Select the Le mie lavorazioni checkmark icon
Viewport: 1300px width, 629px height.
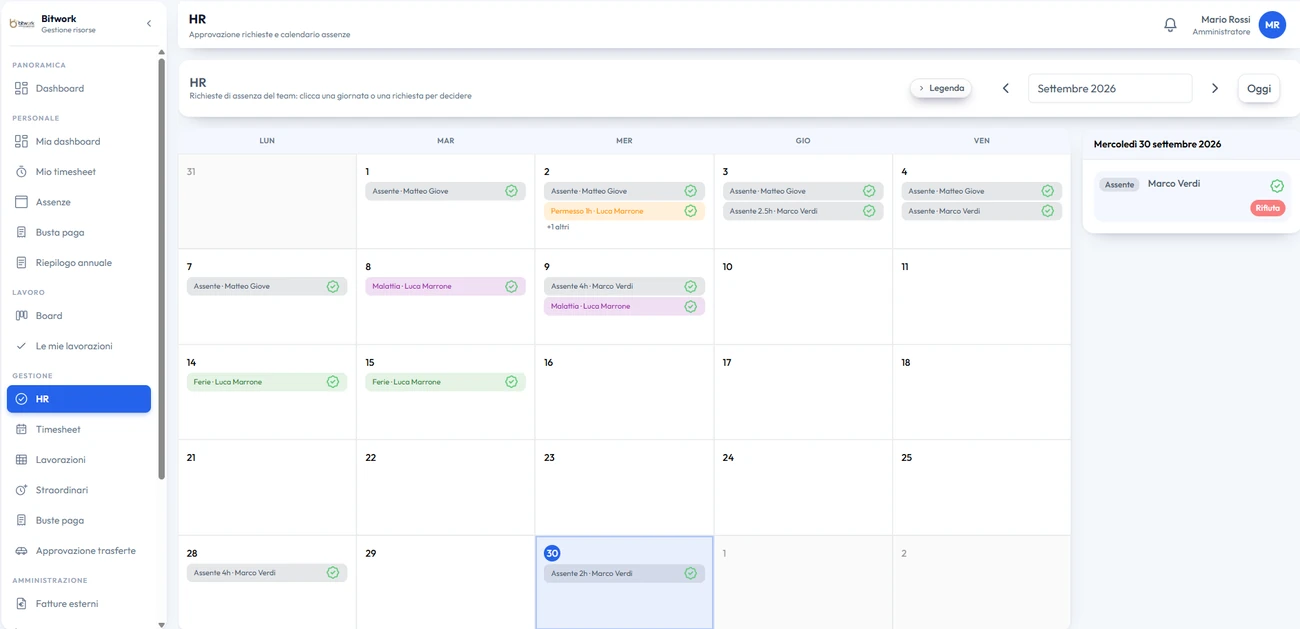[x=21, y=346]
